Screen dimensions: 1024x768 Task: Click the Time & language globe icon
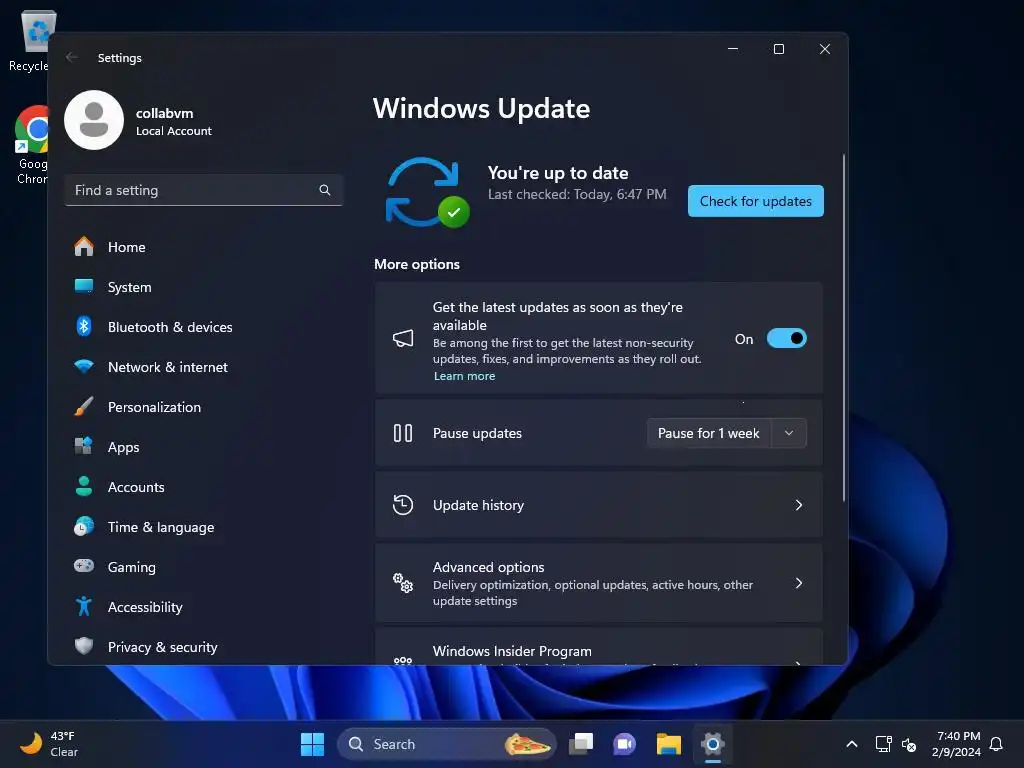click(84, 526)
